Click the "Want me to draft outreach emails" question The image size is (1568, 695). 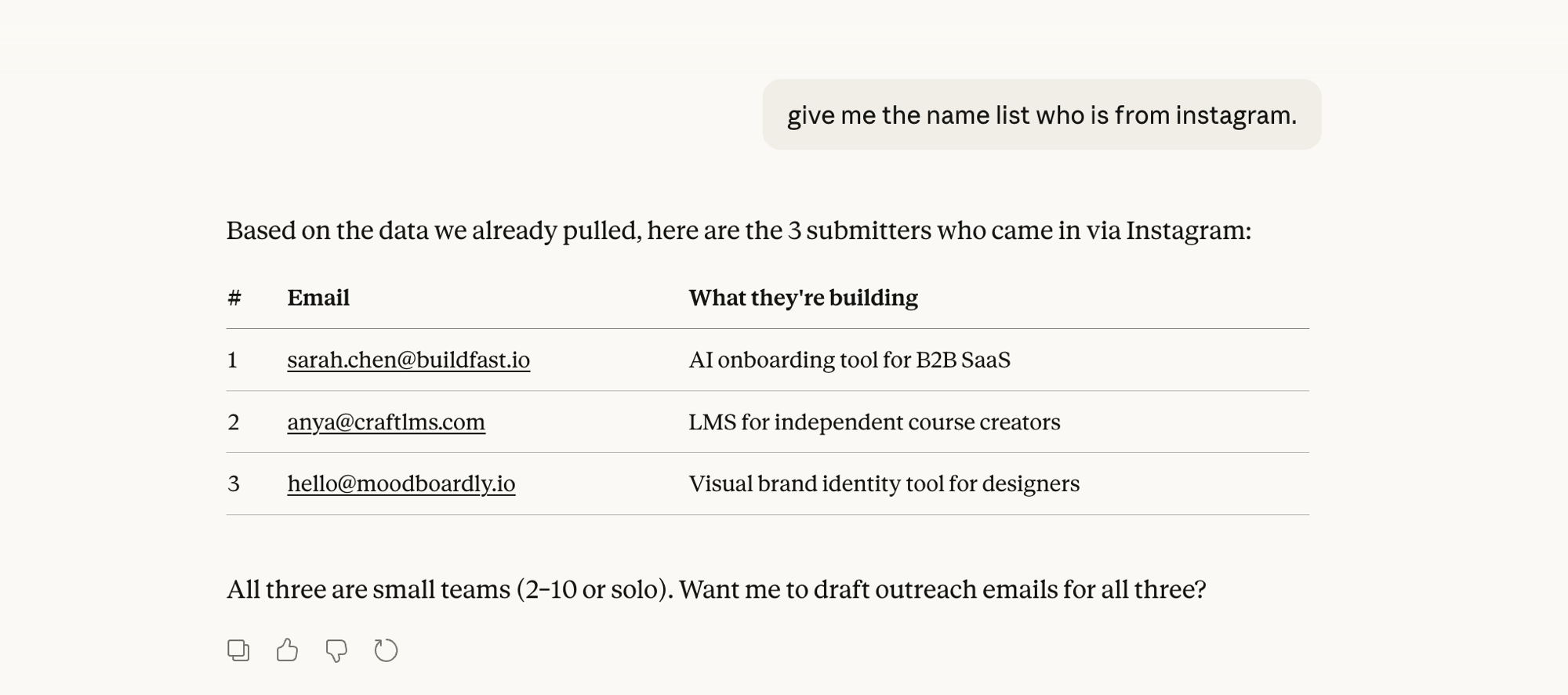(942, 589)
